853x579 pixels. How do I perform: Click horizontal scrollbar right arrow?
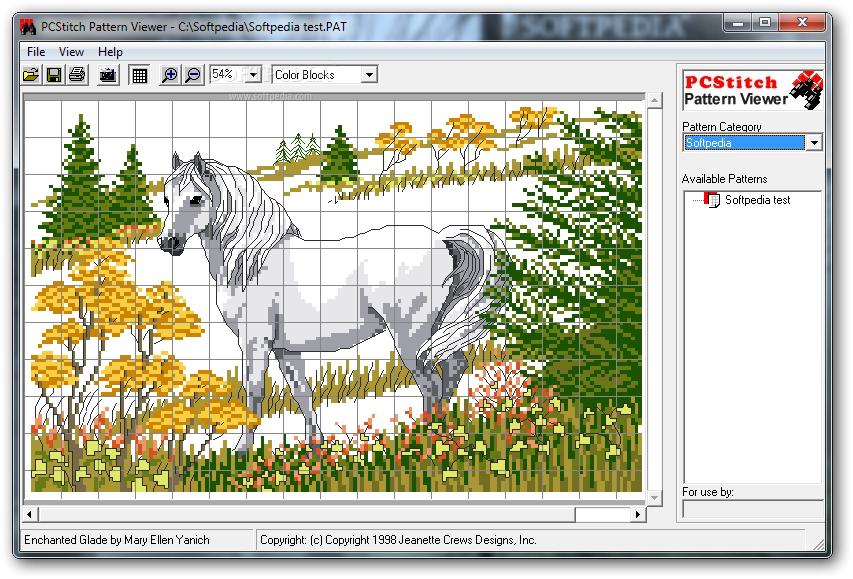(x=638, y=514)
